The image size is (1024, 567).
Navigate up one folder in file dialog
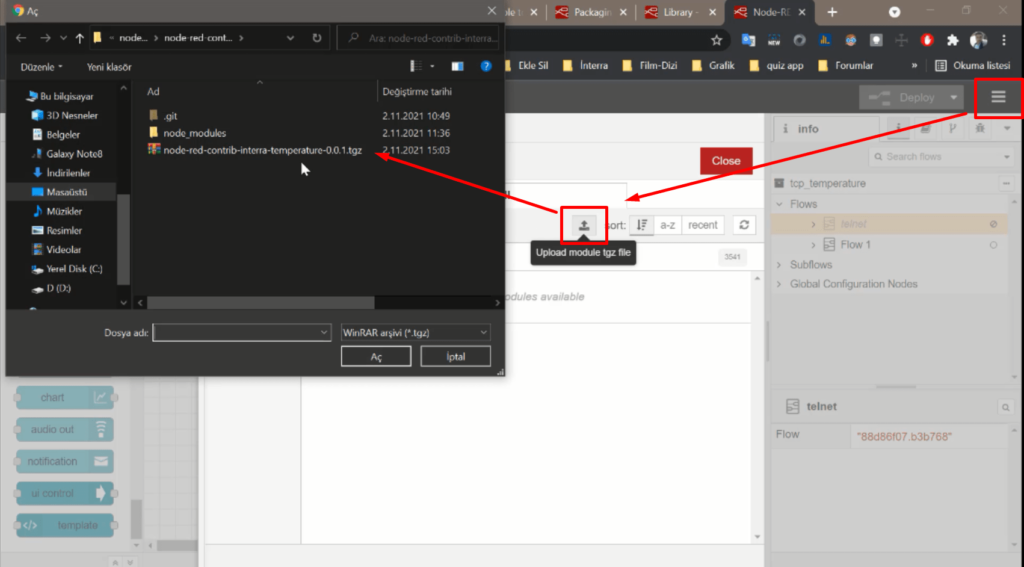pyautogui.click(x=80, y=38)
